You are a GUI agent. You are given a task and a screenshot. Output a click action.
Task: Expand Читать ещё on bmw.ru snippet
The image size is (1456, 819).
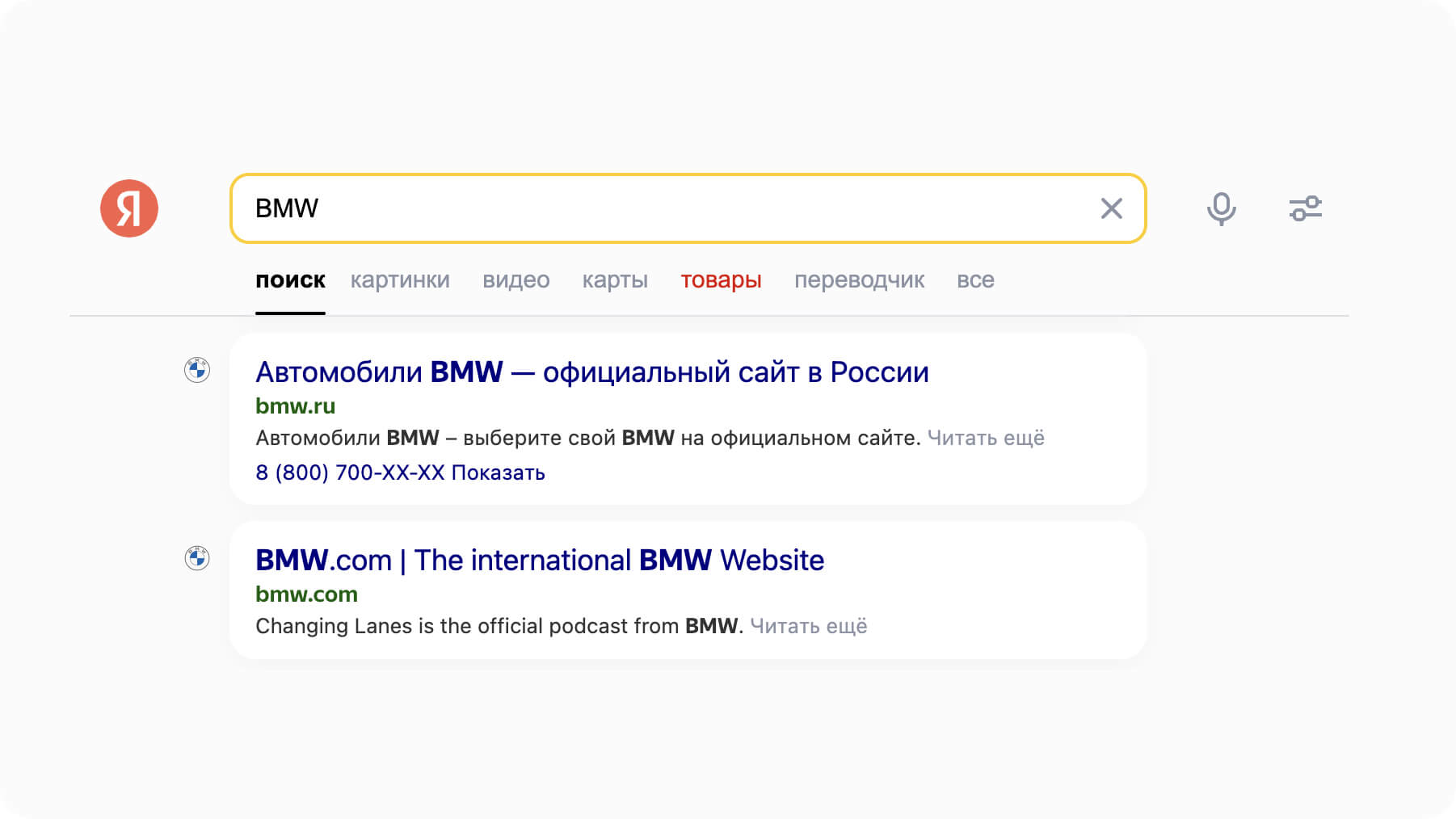click(986, 438)
